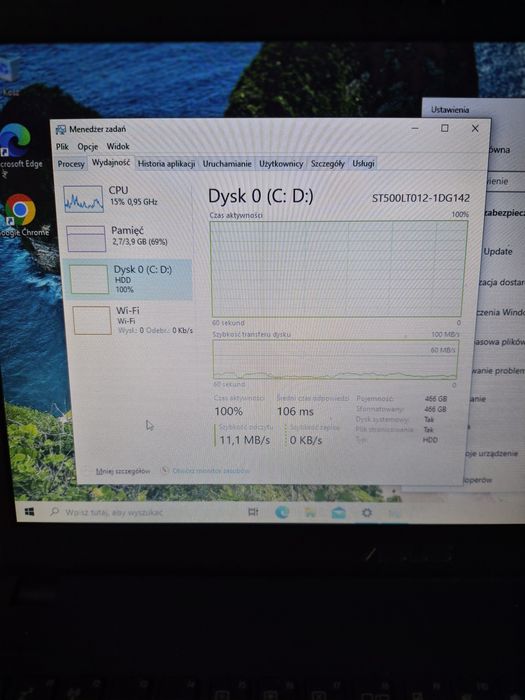The height and width of the screenshot is (700, 525).
Task: Click the 11,1 MB/s read speed value
Action: 245,440
